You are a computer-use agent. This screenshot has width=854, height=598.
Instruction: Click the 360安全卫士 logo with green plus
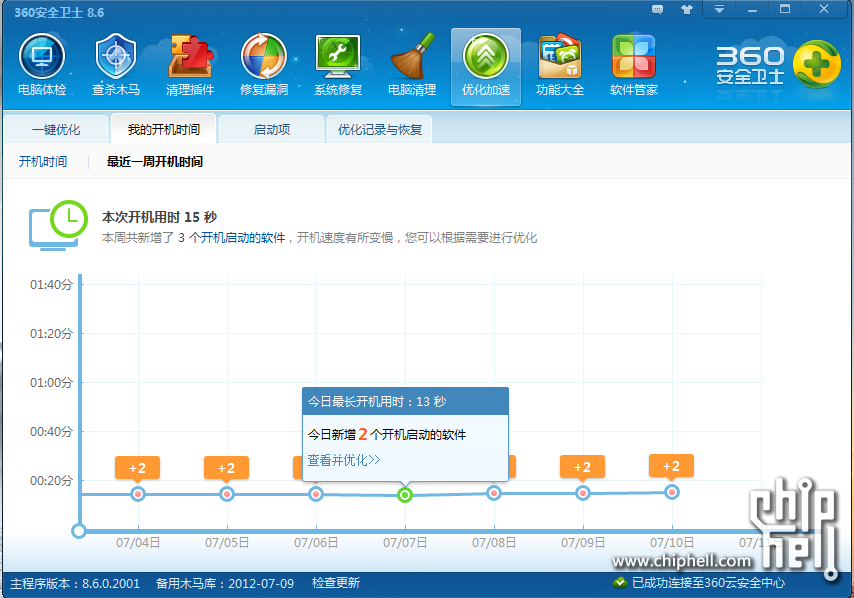click(x=778, y=65)
